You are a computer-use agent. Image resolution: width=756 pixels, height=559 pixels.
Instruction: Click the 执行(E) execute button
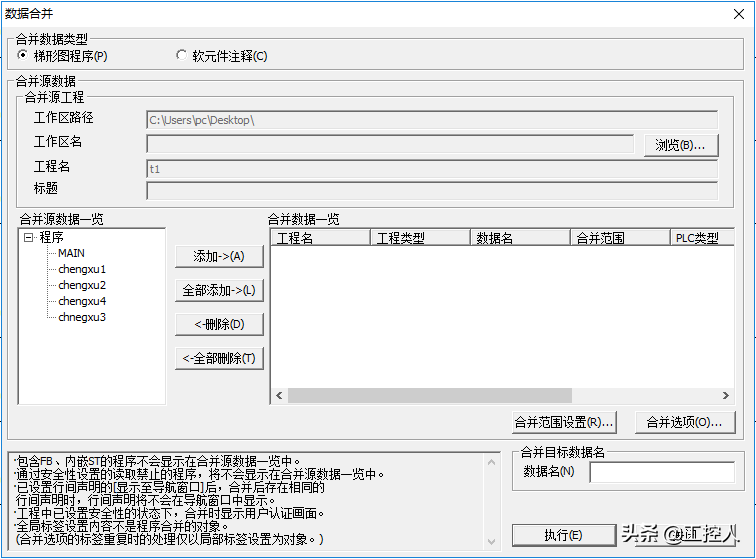tap(564, 535)
